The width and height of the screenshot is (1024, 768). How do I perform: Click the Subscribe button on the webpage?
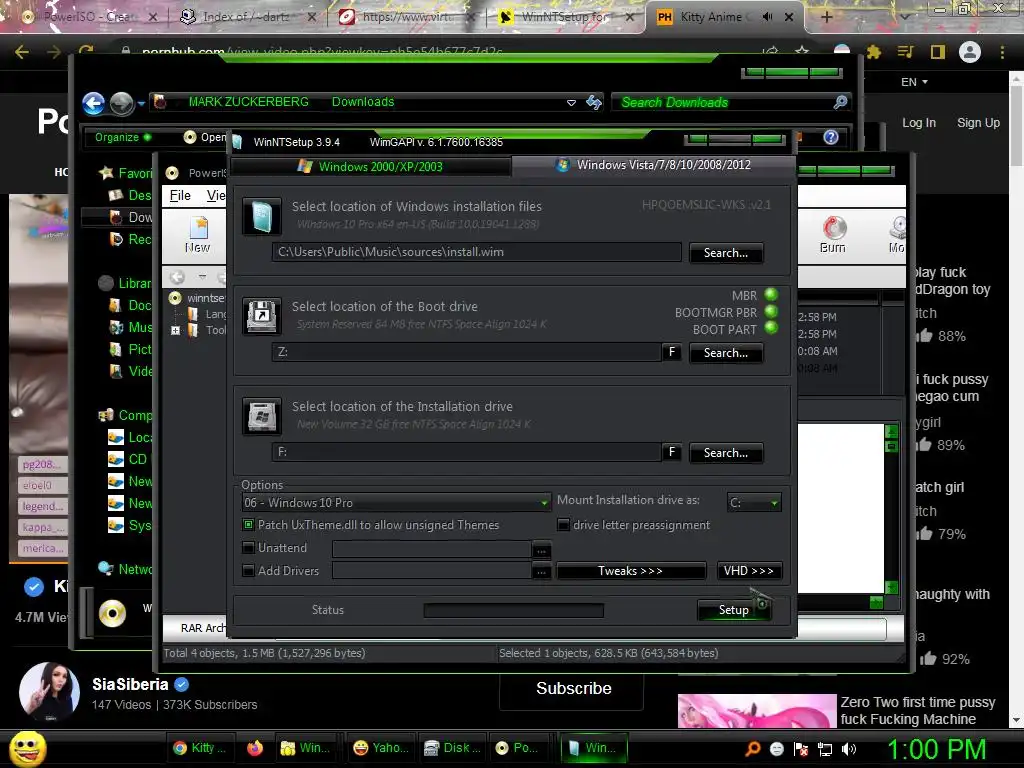click(573, 688)
